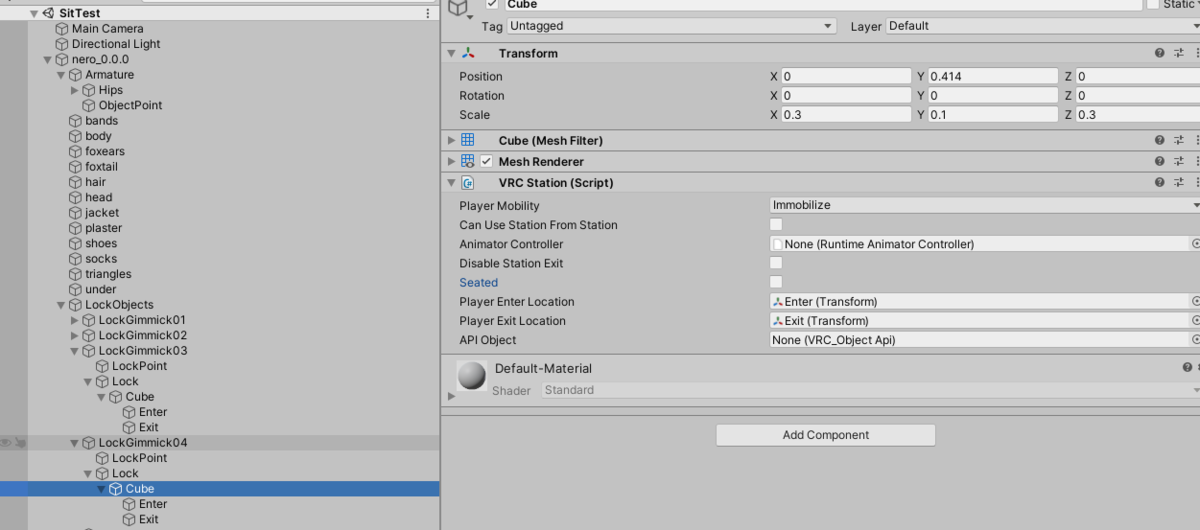Open VRC Station script help icon
The image size is (1200, 530).
point(1159,183)
